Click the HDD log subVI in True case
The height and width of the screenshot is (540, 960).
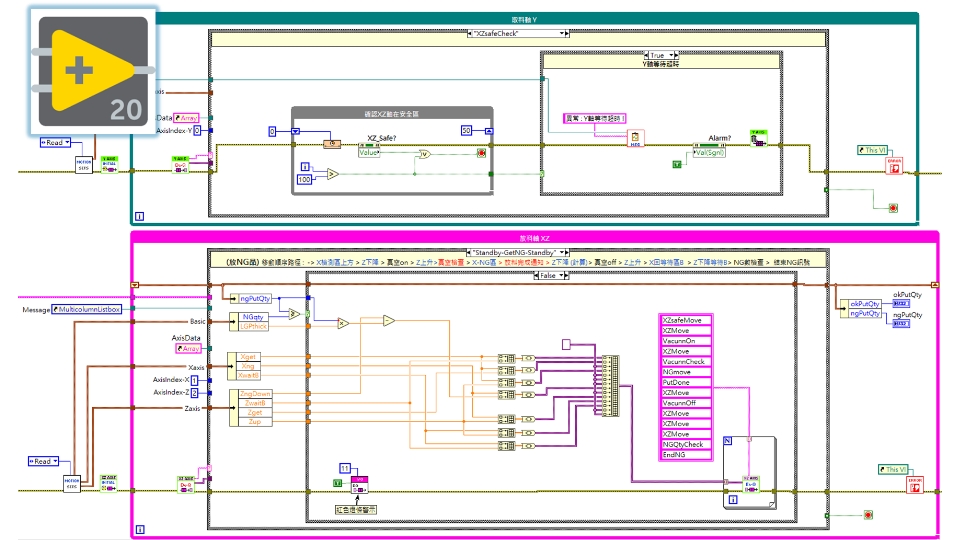633,139
